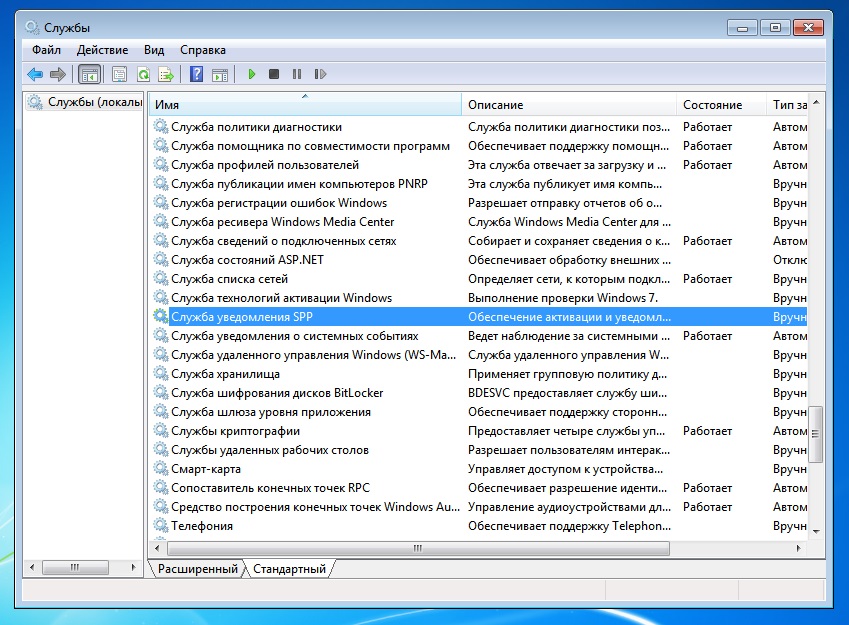
Task: Click the Export list toolbar icon
Action: [x=166, y=74]
